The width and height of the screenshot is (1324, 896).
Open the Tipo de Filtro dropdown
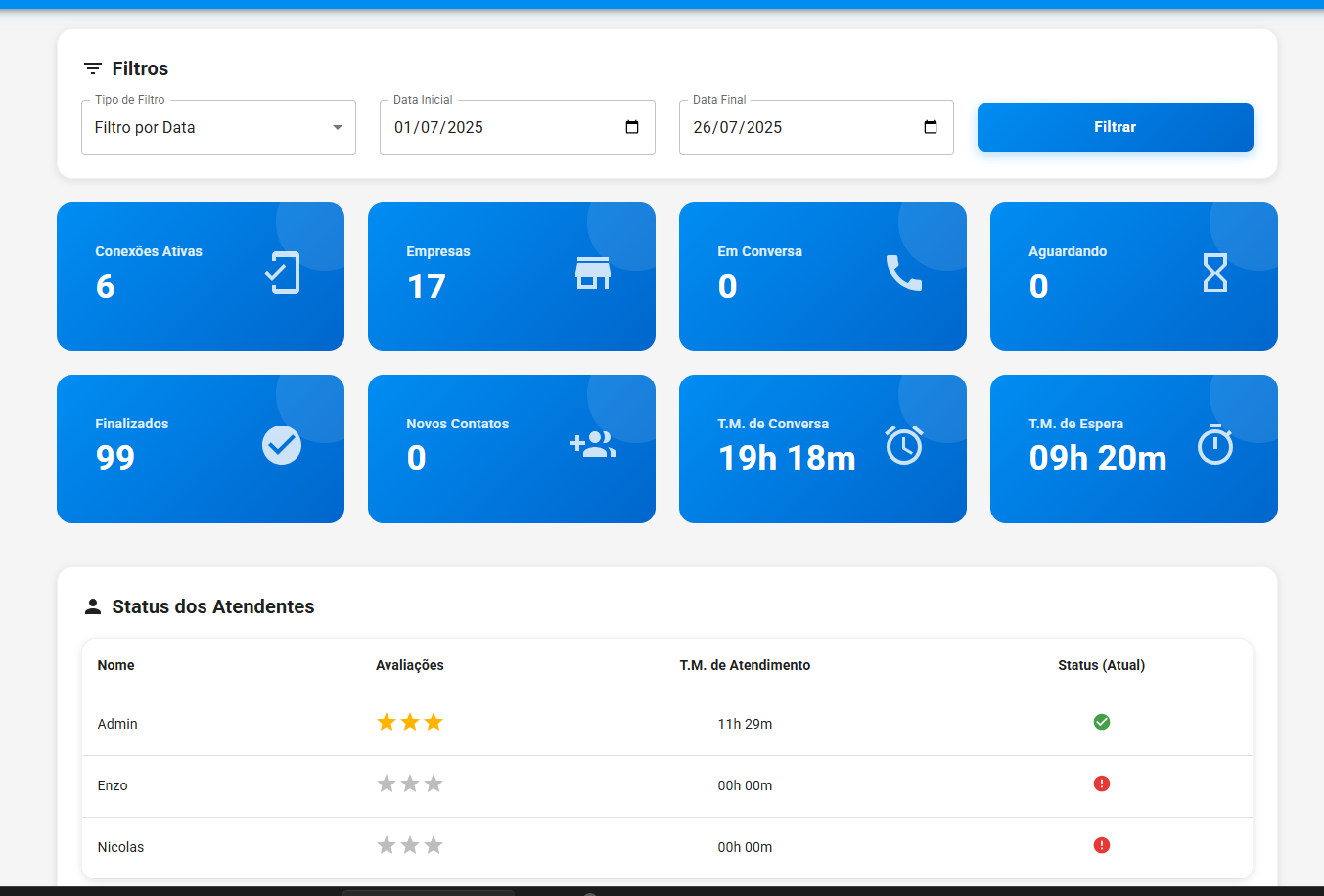click(x=218, y=127)
